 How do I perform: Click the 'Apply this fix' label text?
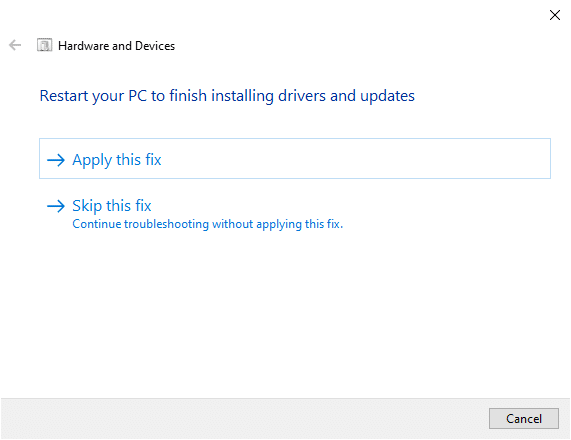coord(117,160)
